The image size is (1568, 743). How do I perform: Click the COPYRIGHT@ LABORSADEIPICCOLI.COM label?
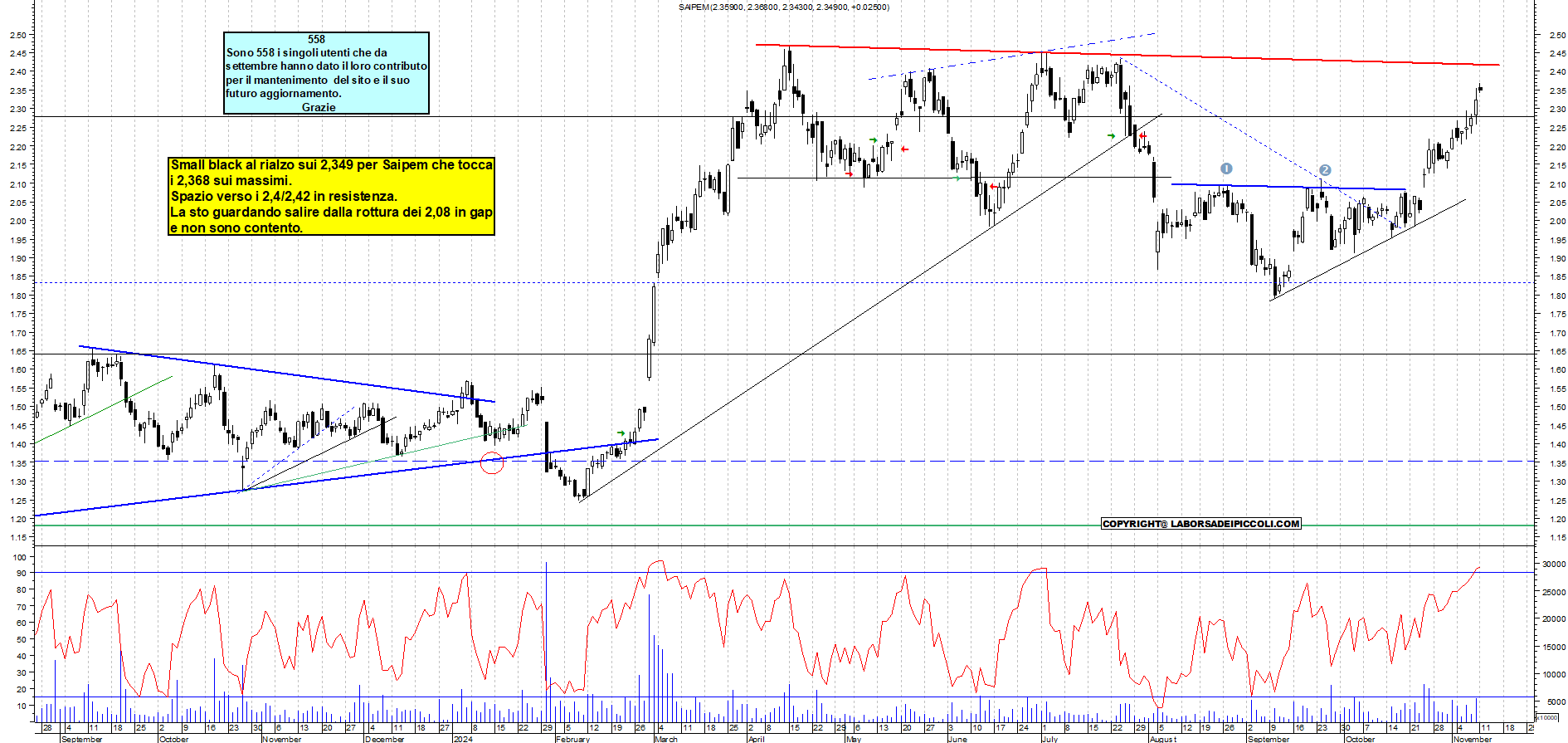(x=1201, y=524)
